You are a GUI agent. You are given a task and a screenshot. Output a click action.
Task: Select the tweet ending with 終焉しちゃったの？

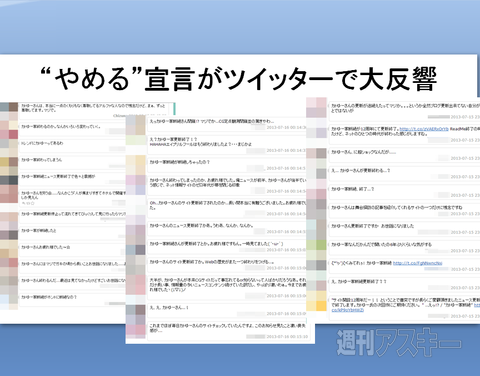point(227,165)
